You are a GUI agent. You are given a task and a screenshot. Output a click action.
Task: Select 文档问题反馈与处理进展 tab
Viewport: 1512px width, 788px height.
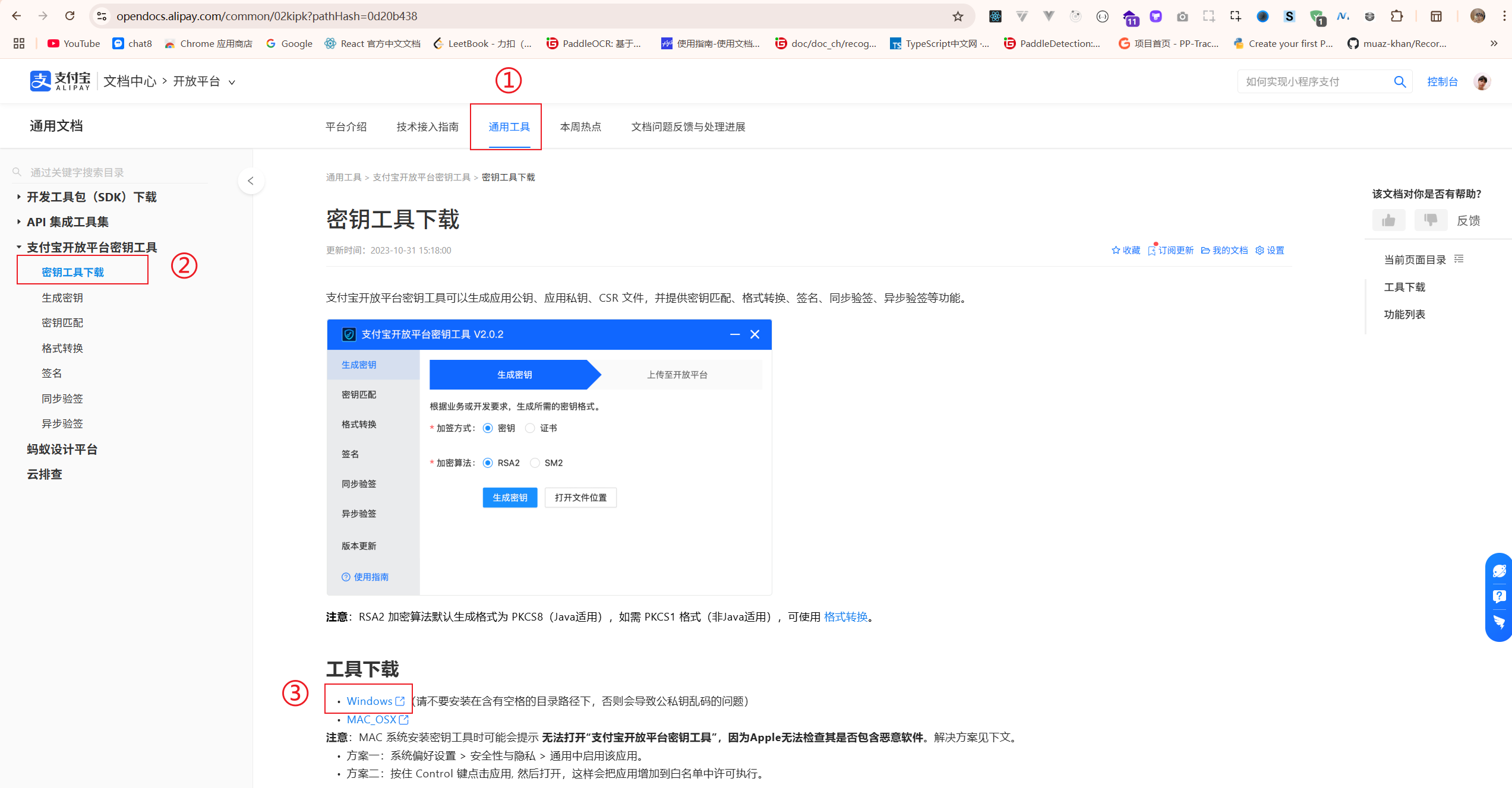click(x=688, y=126)
